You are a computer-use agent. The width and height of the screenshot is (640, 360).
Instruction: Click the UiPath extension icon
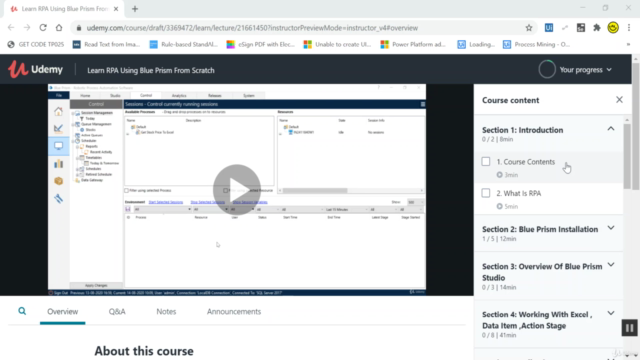click(x=549, y=28)
